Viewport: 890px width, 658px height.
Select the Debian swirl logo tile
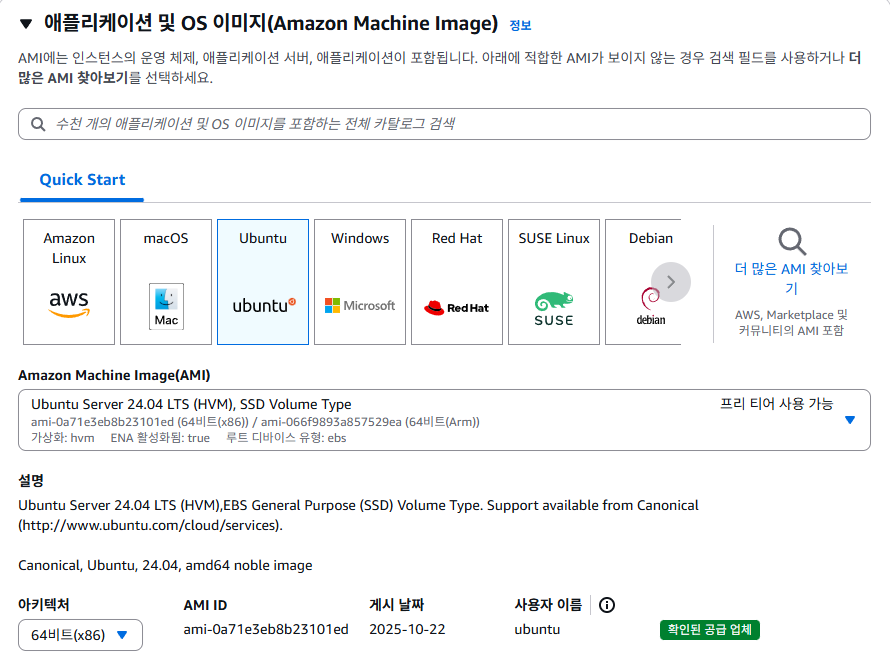coord(643,282)
